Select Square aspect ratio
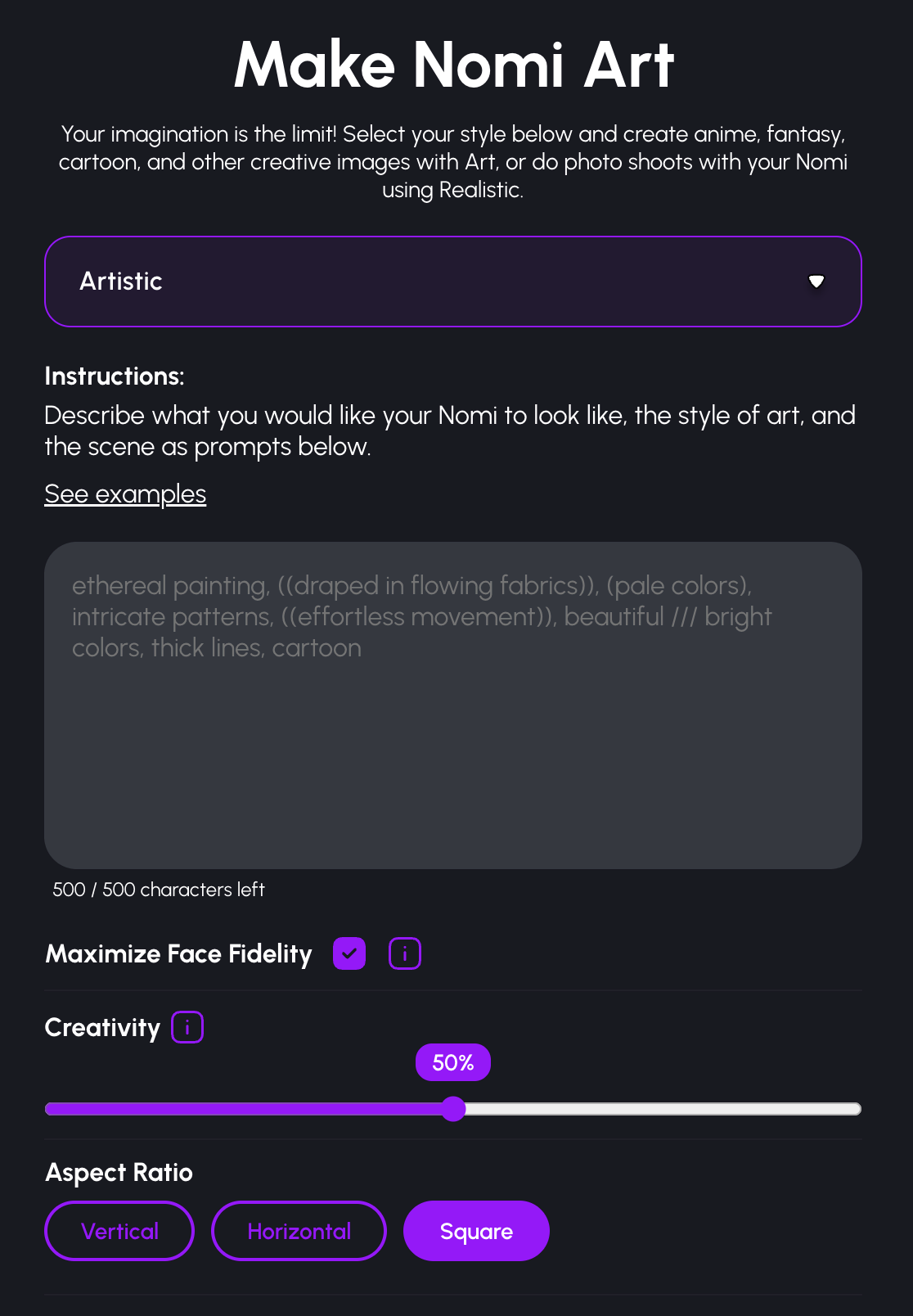Image resolution: width=913 pixels, height=1316 pixels. [x=476, y=1231]
